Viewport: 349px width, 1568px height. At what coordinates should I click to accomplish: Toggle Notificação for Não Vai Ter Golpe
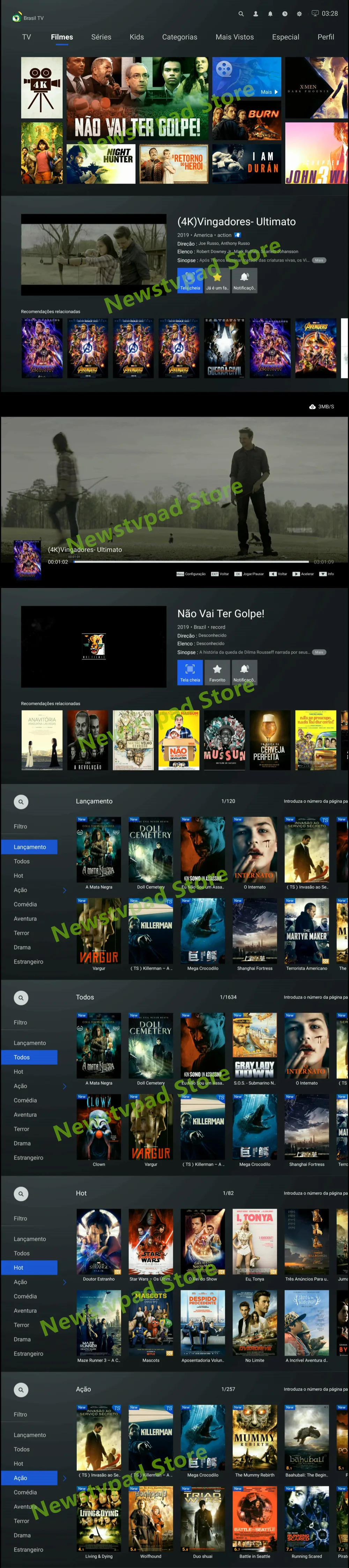coord(244,673)
